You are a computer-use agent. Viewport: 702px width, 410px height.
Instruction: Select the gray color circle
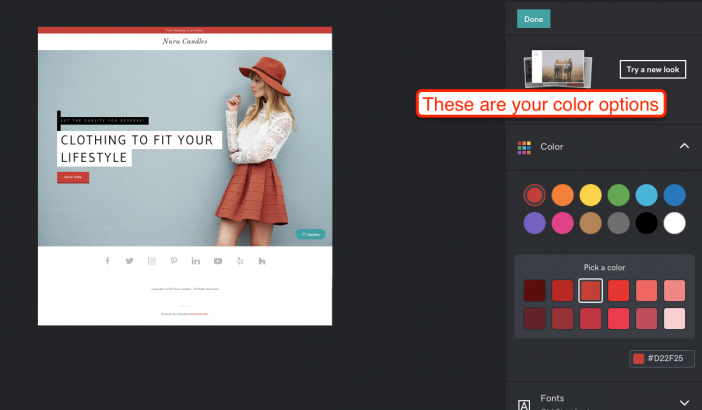click(618, 223)
